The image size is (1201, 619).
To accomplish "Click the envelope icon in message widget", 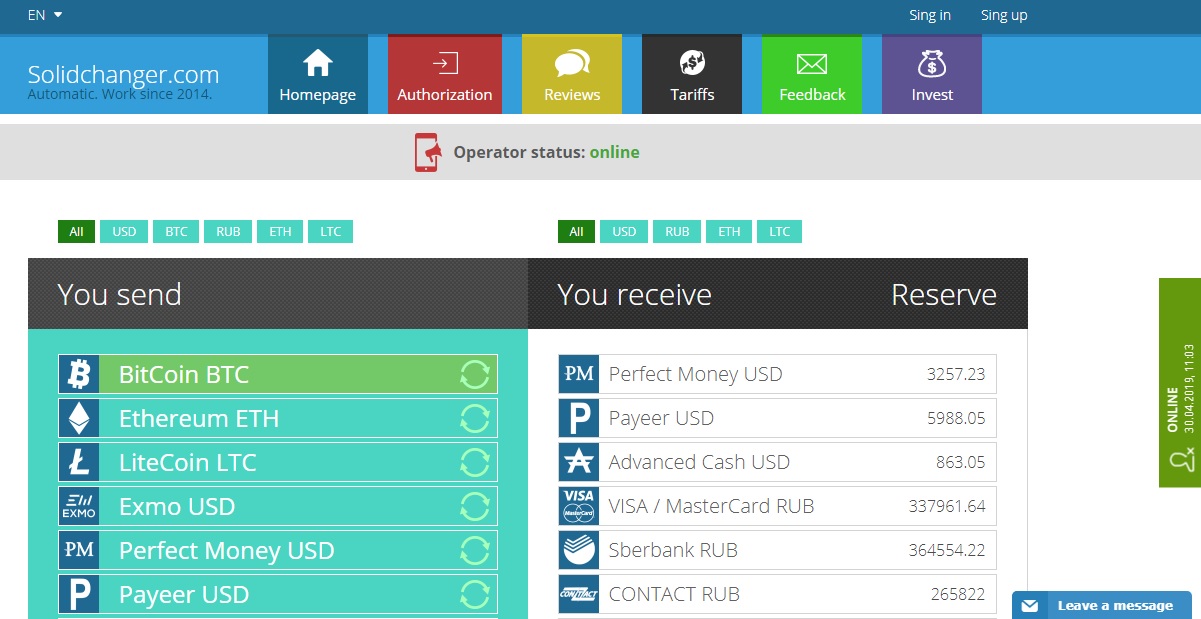I will click(1030, 606).
